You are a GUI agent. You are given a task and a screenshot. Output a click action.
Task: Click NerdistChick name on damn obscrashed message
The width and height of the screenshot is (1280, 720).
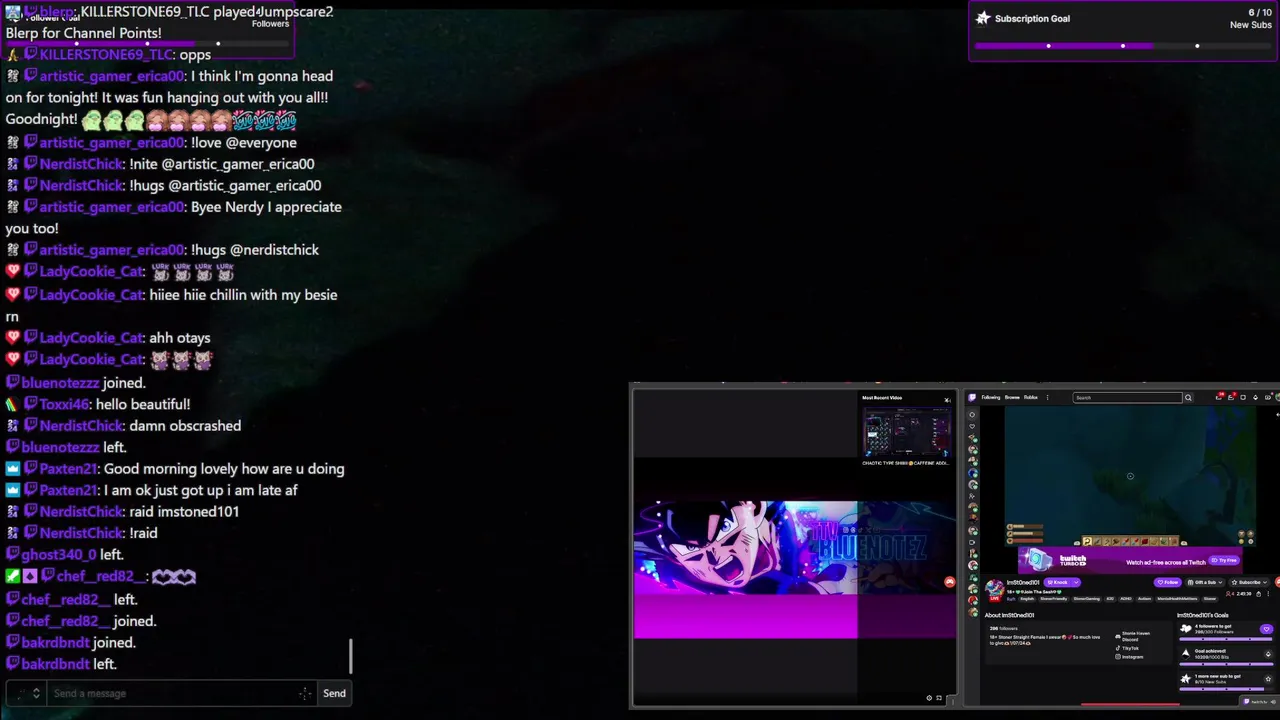click(x=81, y=425)
